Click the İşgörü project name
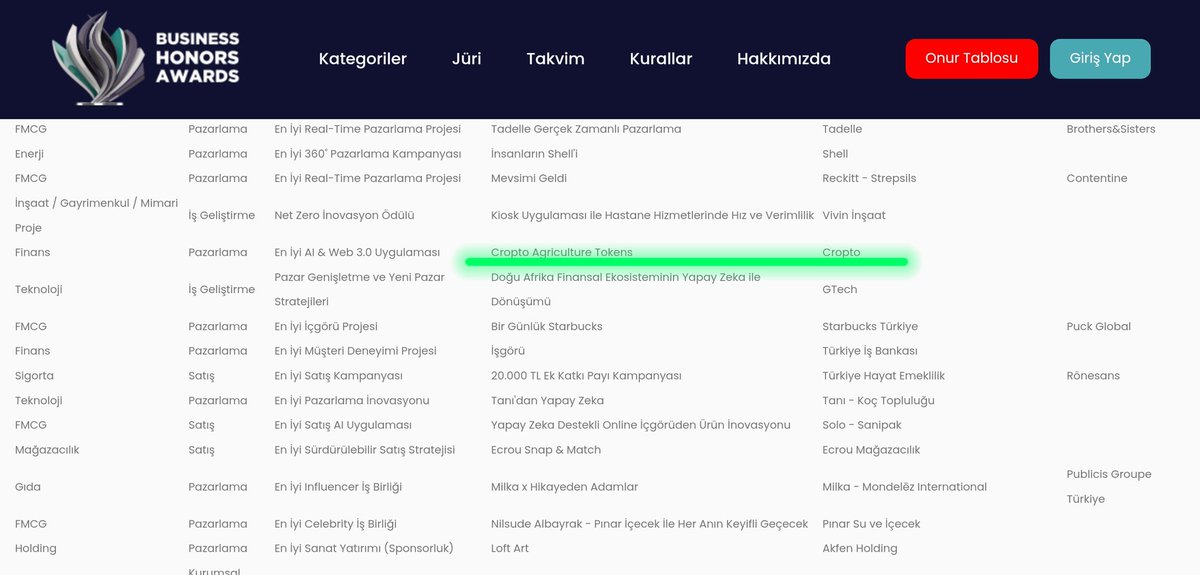This screenshot has height=575, width=1200. click(x=508, y=351)
